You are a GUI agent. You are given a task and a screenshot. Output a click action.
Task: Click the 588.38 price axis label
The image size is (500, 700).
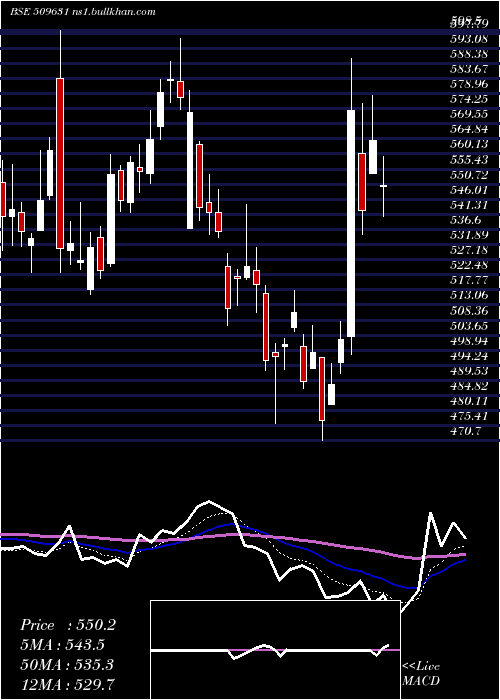[x=469, y=54]
